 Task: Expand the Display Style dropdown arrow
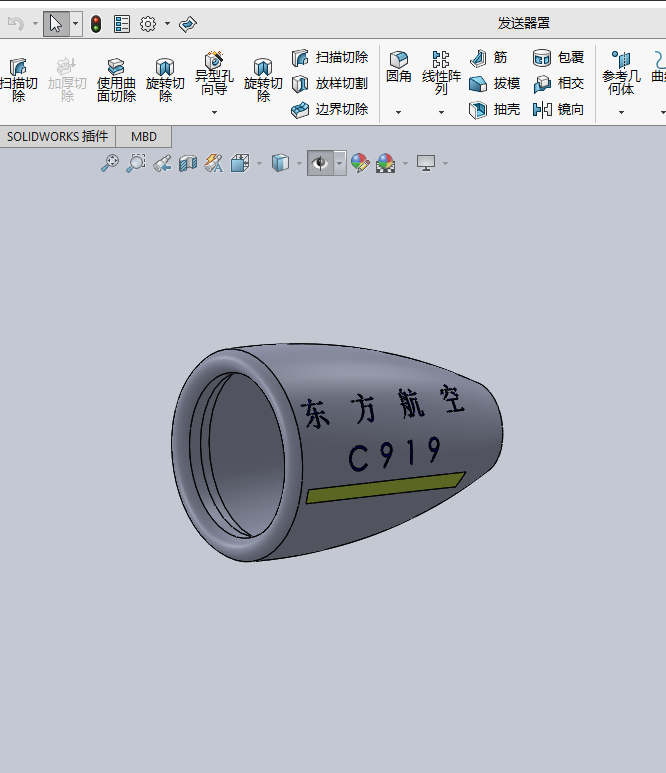click(299, 163)
